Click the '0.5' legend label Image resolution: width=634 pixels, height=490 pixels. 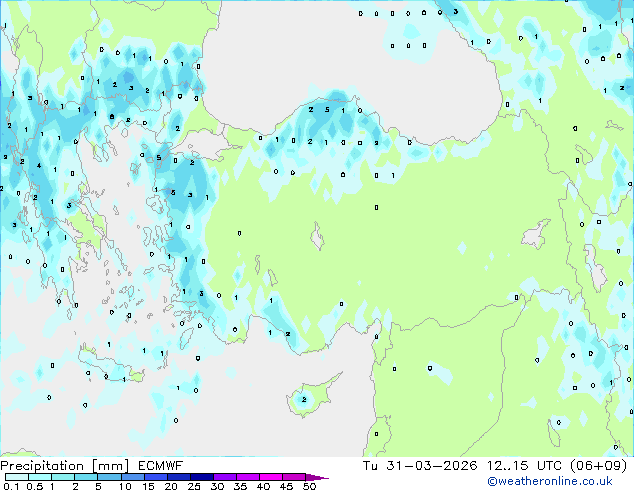(34, 486)
